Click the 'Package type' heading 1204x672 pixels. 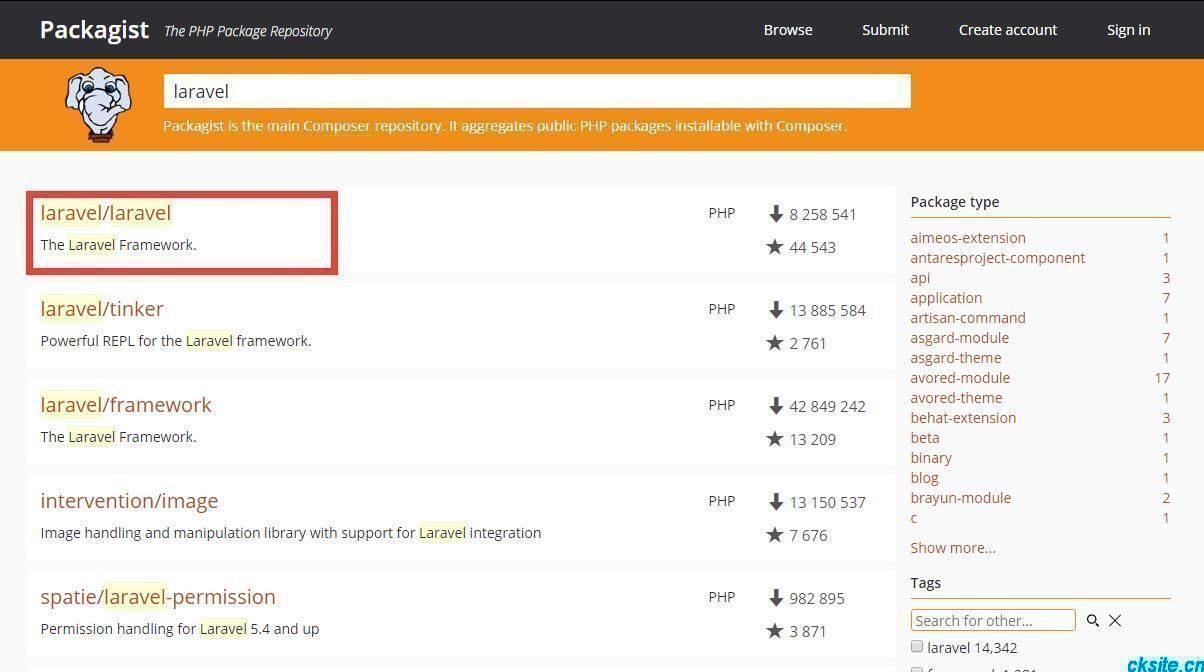tap(955, 202)
